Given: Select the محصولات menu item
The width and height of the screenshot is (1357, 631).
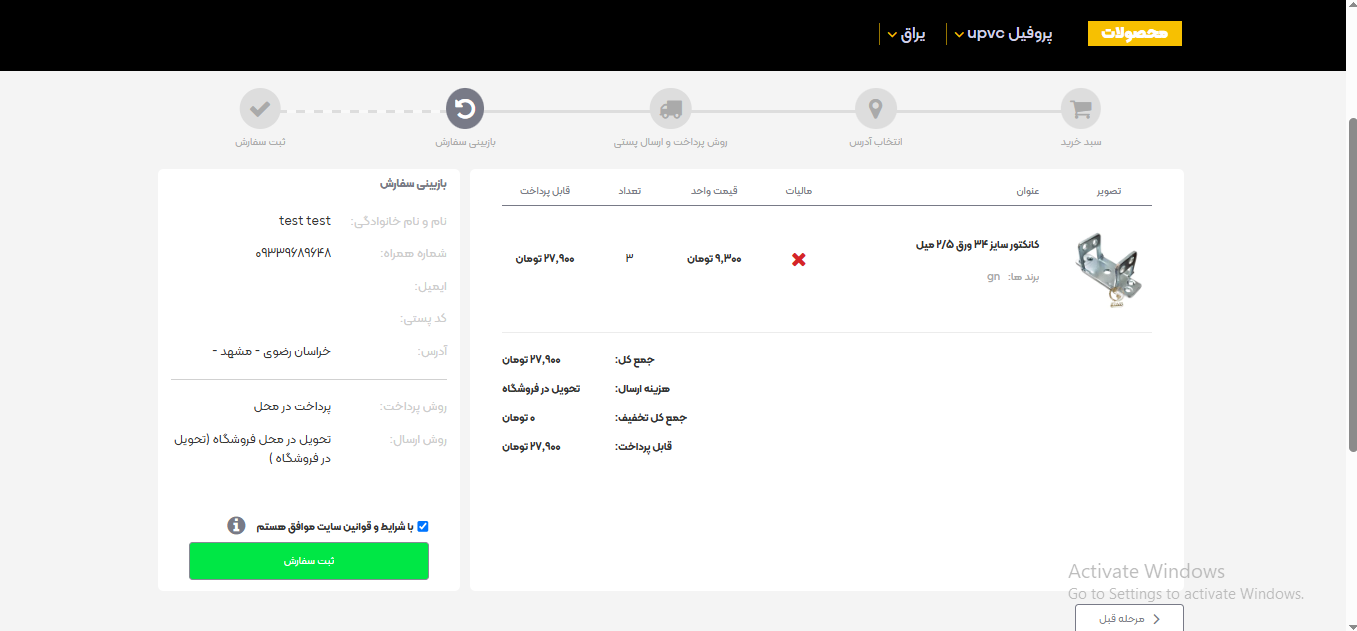Looking at the screenshot, I should pyautogui.click(x=1134, y=32).
